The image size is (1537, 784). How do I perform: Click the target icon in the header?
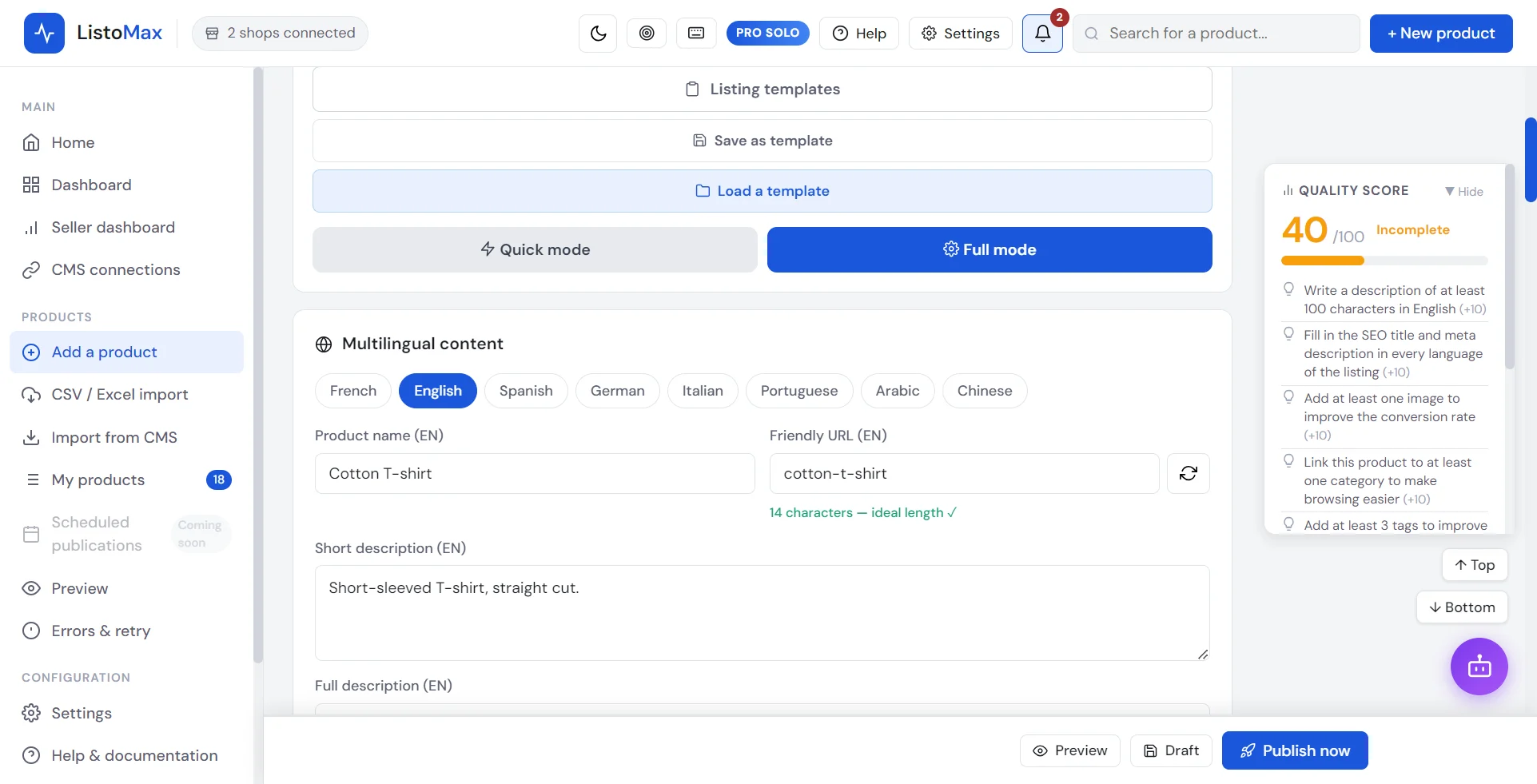point(647,34)
